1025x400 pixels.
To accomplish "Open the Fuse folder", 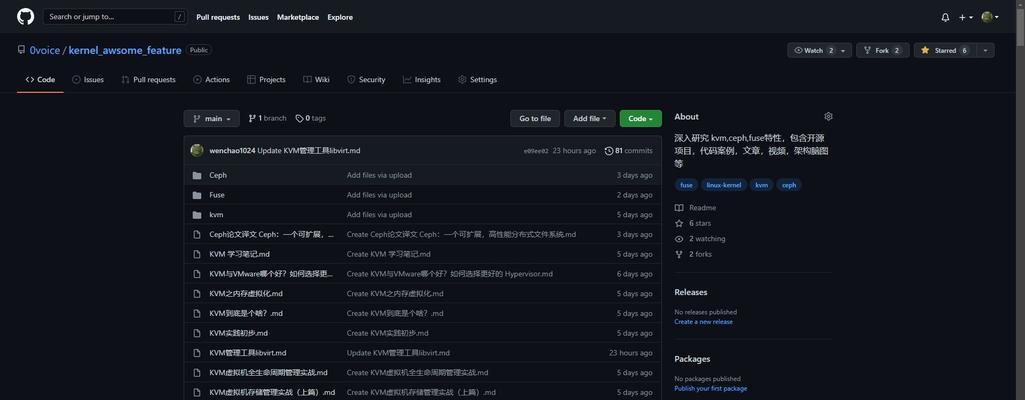I will pos(217,195).
